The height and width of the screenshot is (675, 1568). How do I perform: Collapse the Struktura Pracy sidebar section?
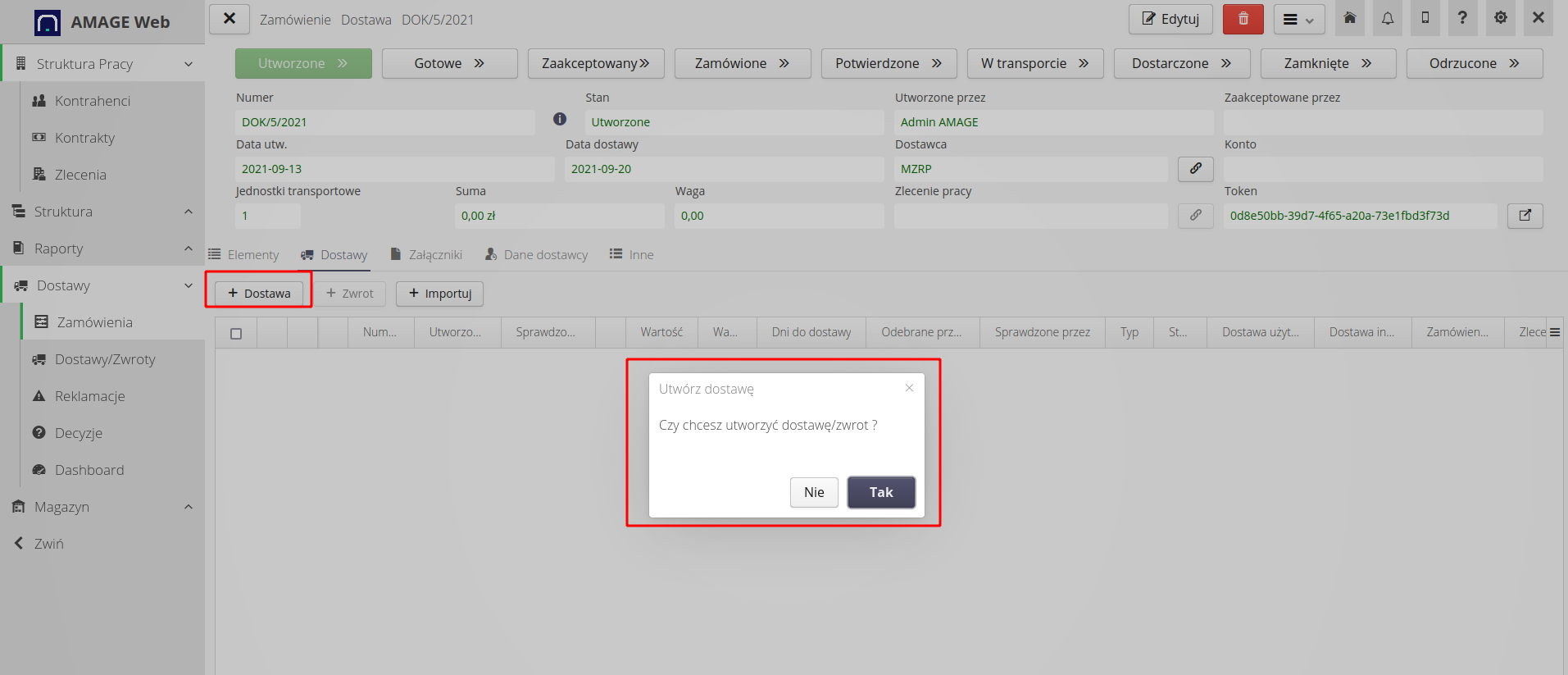point(189,64)
